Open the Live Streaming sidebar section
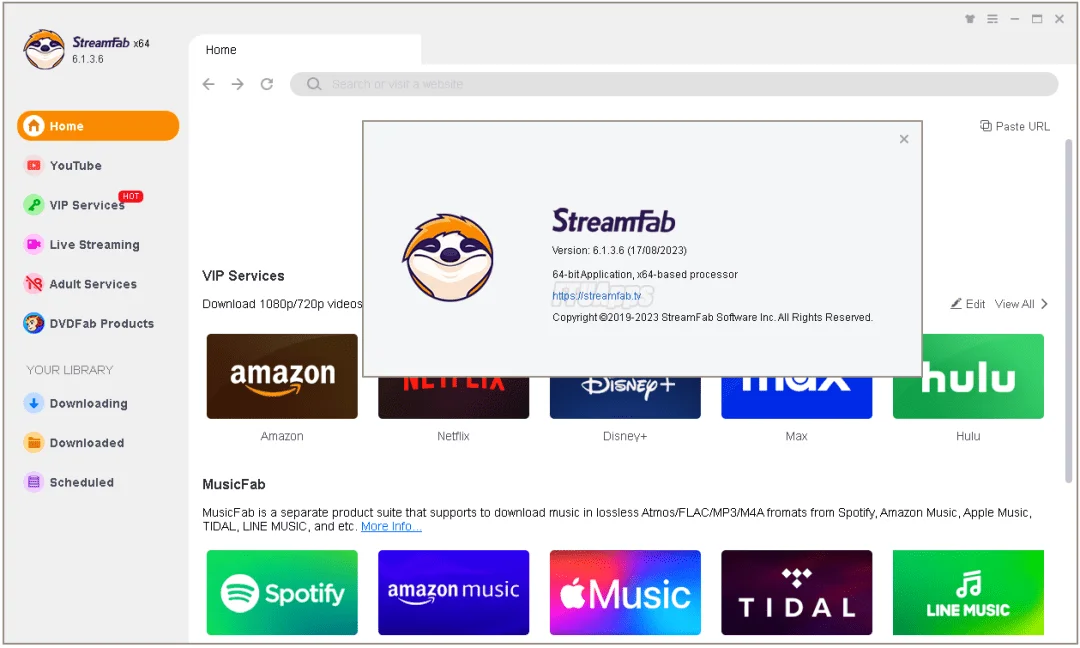The height and width of the screenshot is (648, 1080). pos(98,244)
